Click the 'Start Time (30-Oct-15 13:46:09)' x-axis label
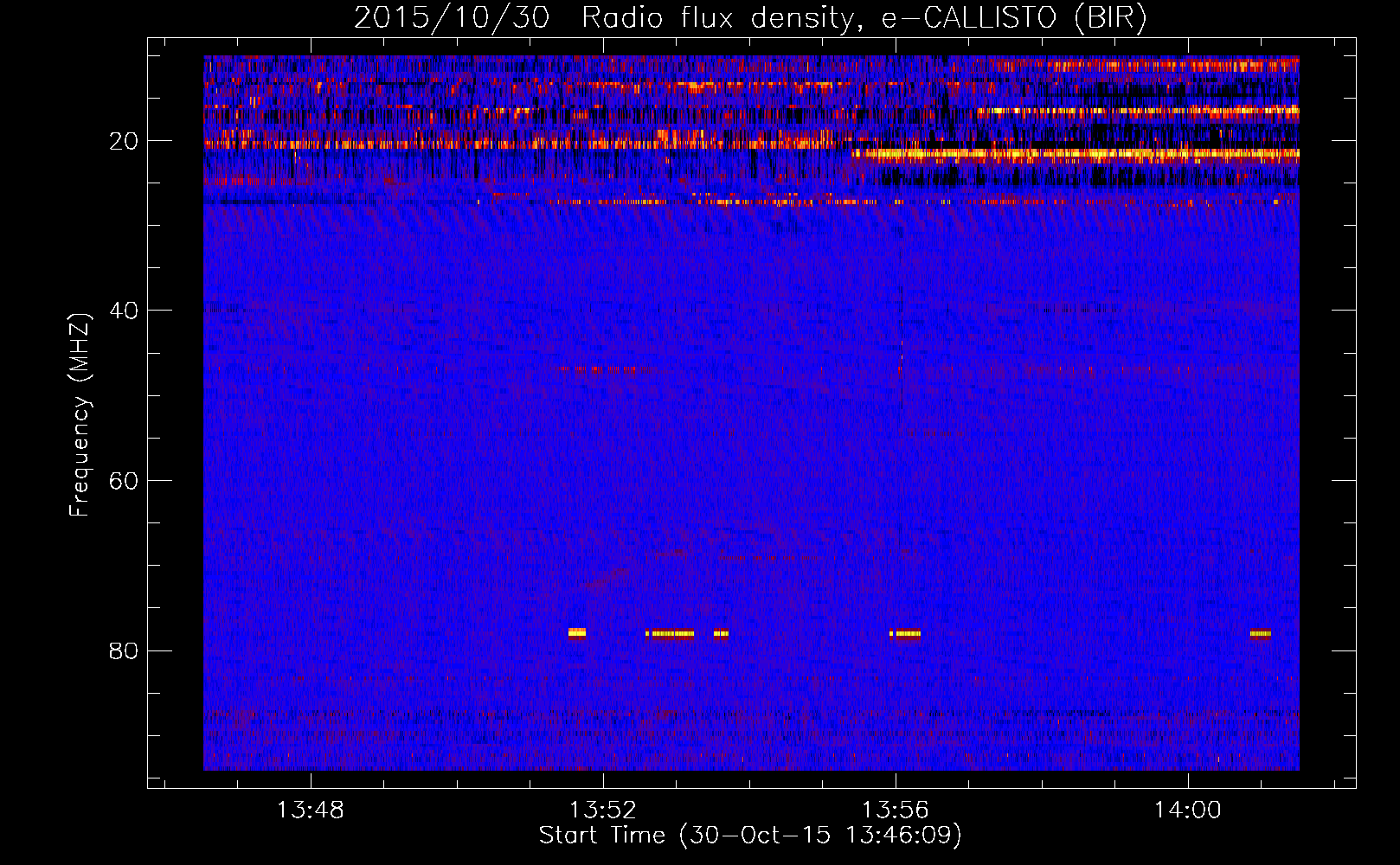This screenshot has height=865, width=1400. (x=750, y=836)
